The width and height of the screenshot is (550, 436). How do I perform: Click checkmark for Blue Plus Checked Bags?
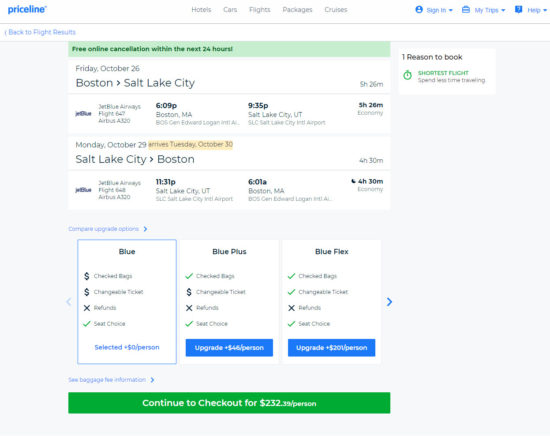point(189,276)
